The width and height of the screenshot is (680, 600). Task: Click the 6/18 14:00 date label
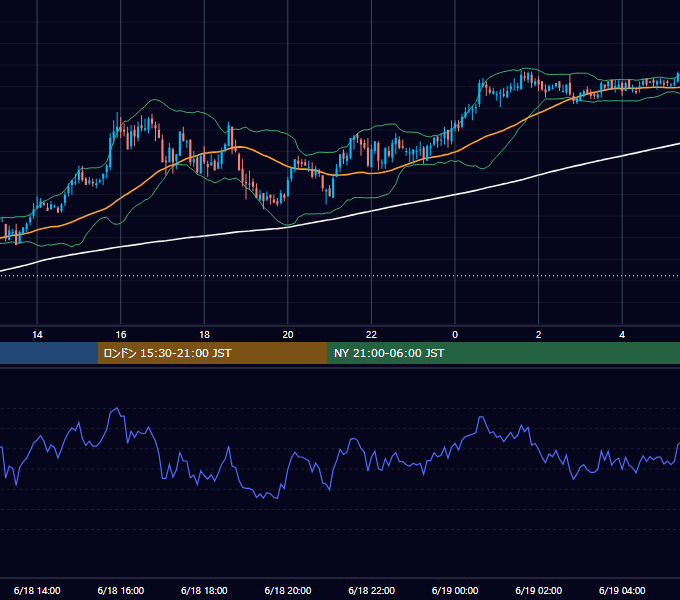tap(37, 590)
